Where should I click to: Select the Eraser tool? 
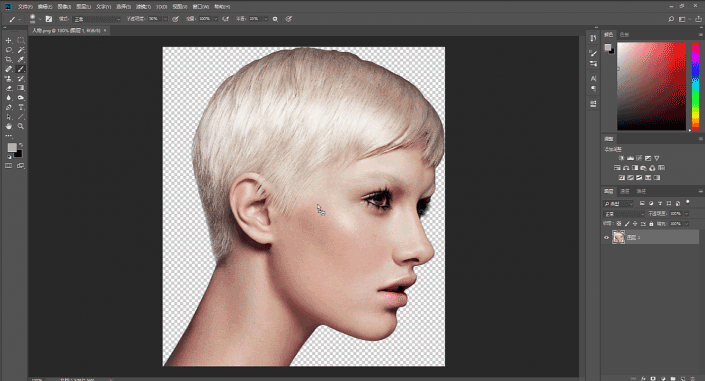click(9, 88)
